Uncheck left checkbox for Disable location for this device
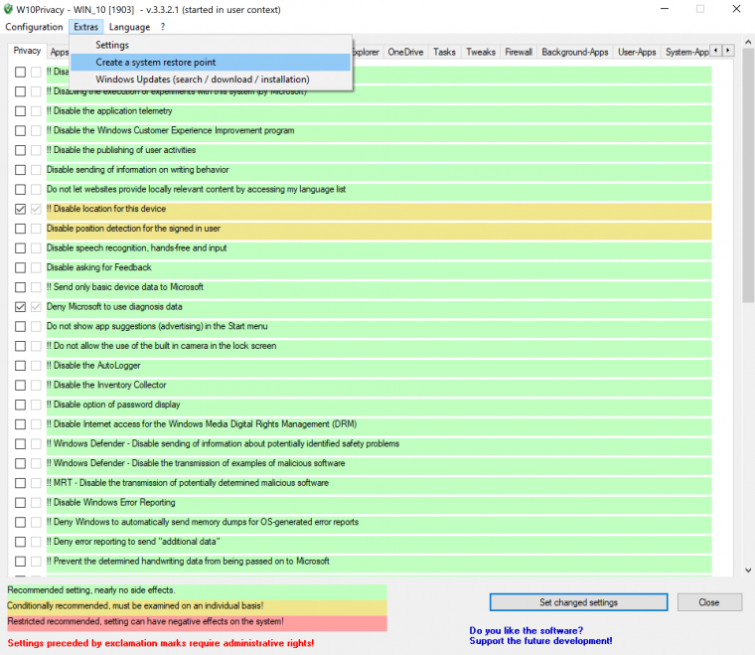 pos(21,209)
